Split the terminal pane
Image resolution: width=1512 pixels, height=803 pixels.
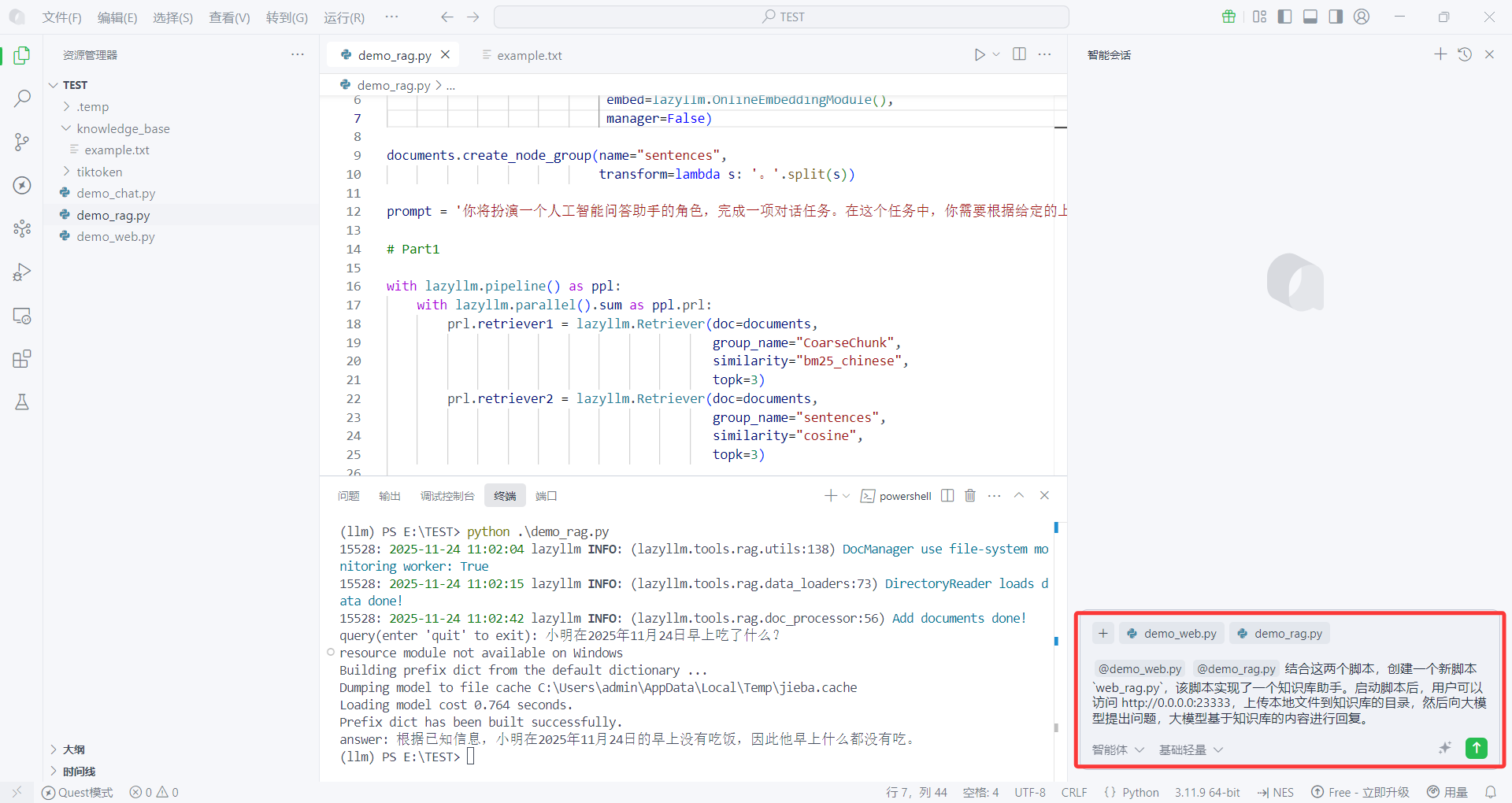[947, 495]
